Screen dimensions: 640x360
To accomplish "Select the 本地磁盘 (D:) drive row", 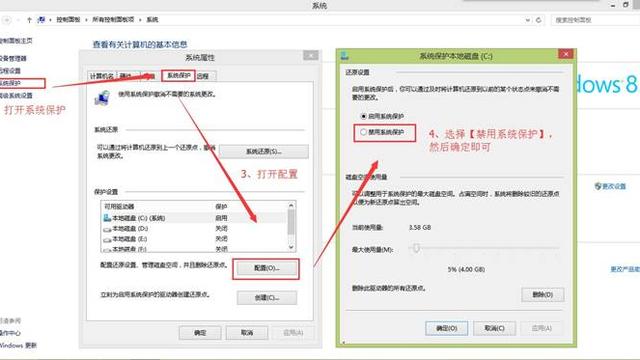I will (x=194, y=229).
